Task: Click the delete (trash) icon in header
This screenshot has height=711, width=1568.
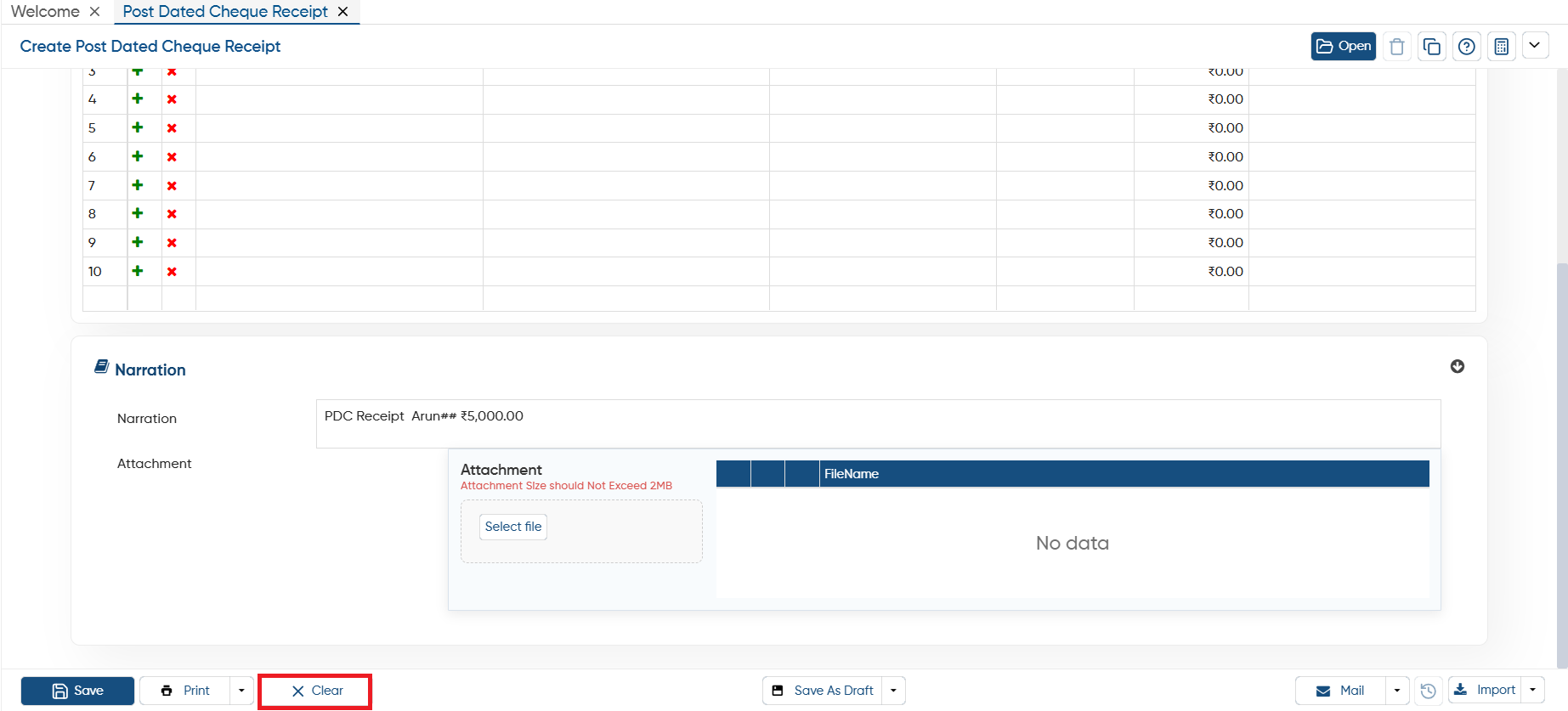Action: (1396, 46)
